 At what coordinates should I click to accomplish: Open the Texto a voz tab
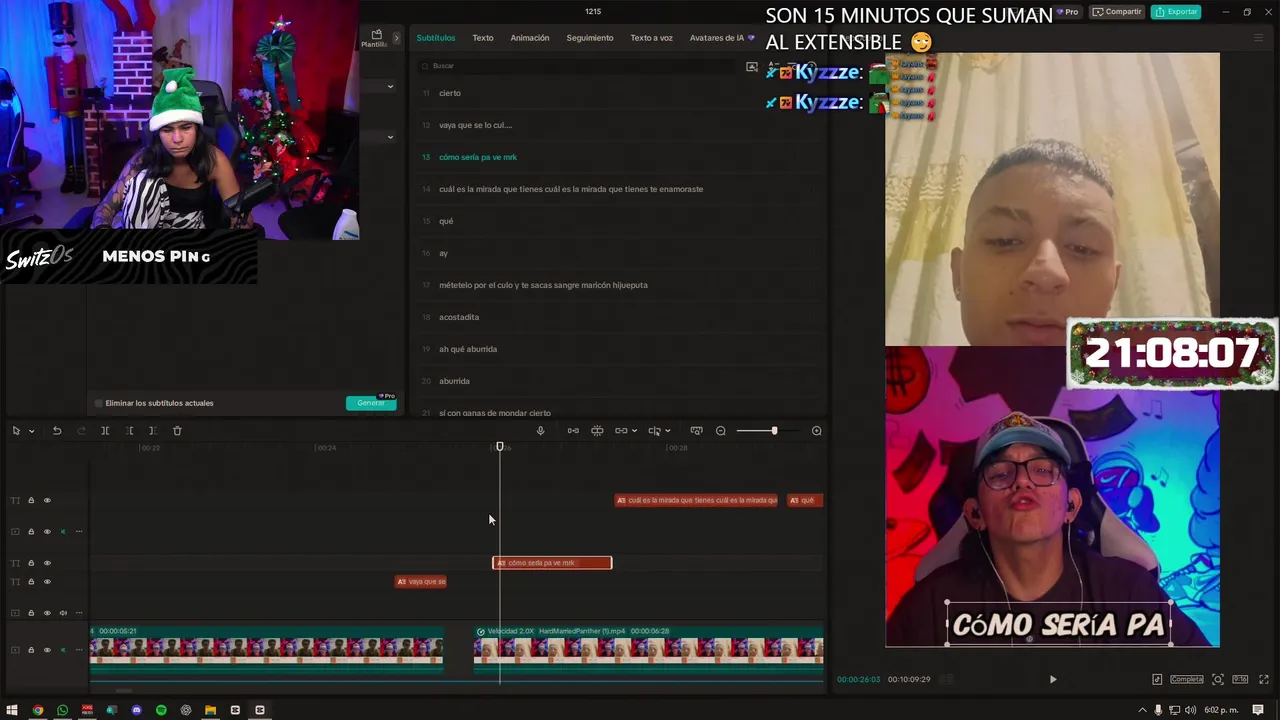pyautogui.click(x=651, y=38)
